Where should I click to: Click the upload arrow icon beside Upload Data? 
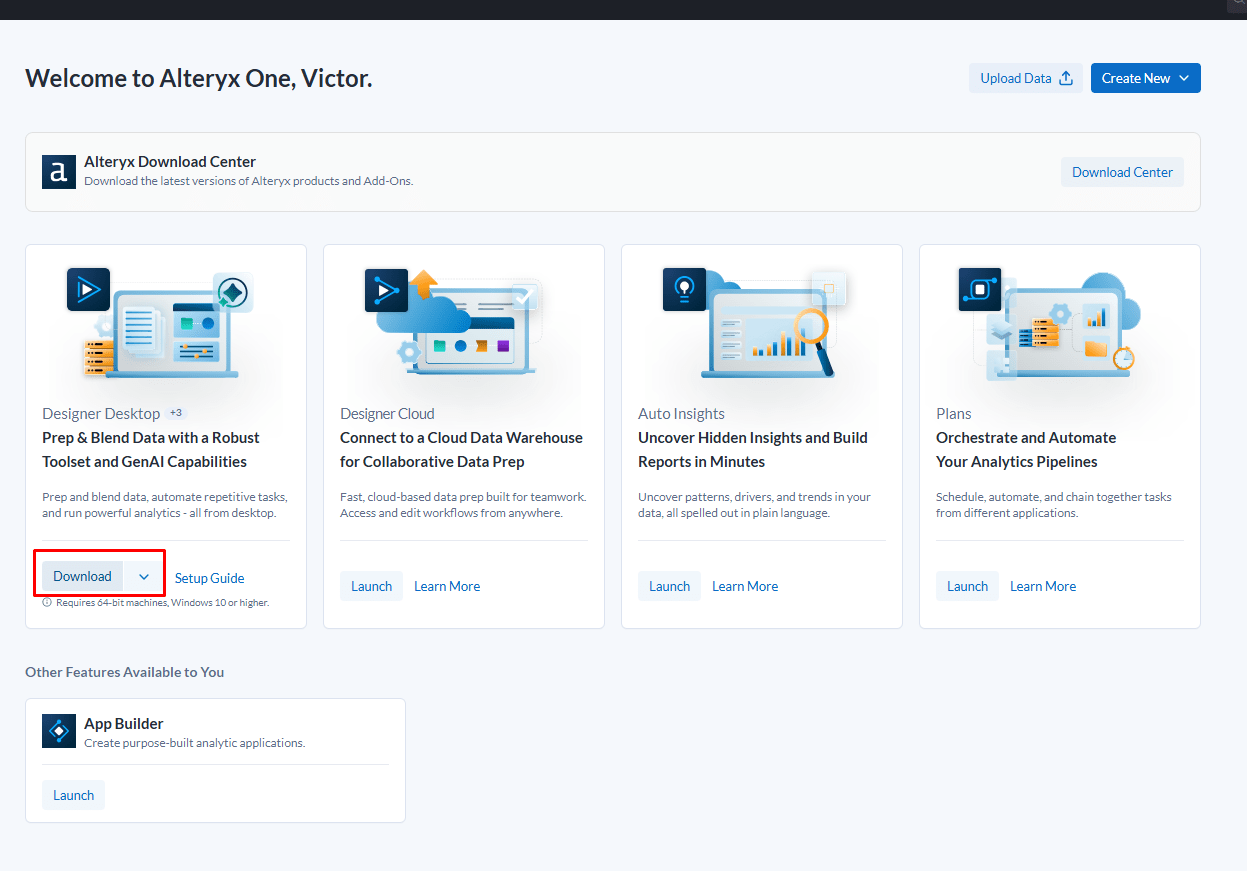(x=1066, y=78)
